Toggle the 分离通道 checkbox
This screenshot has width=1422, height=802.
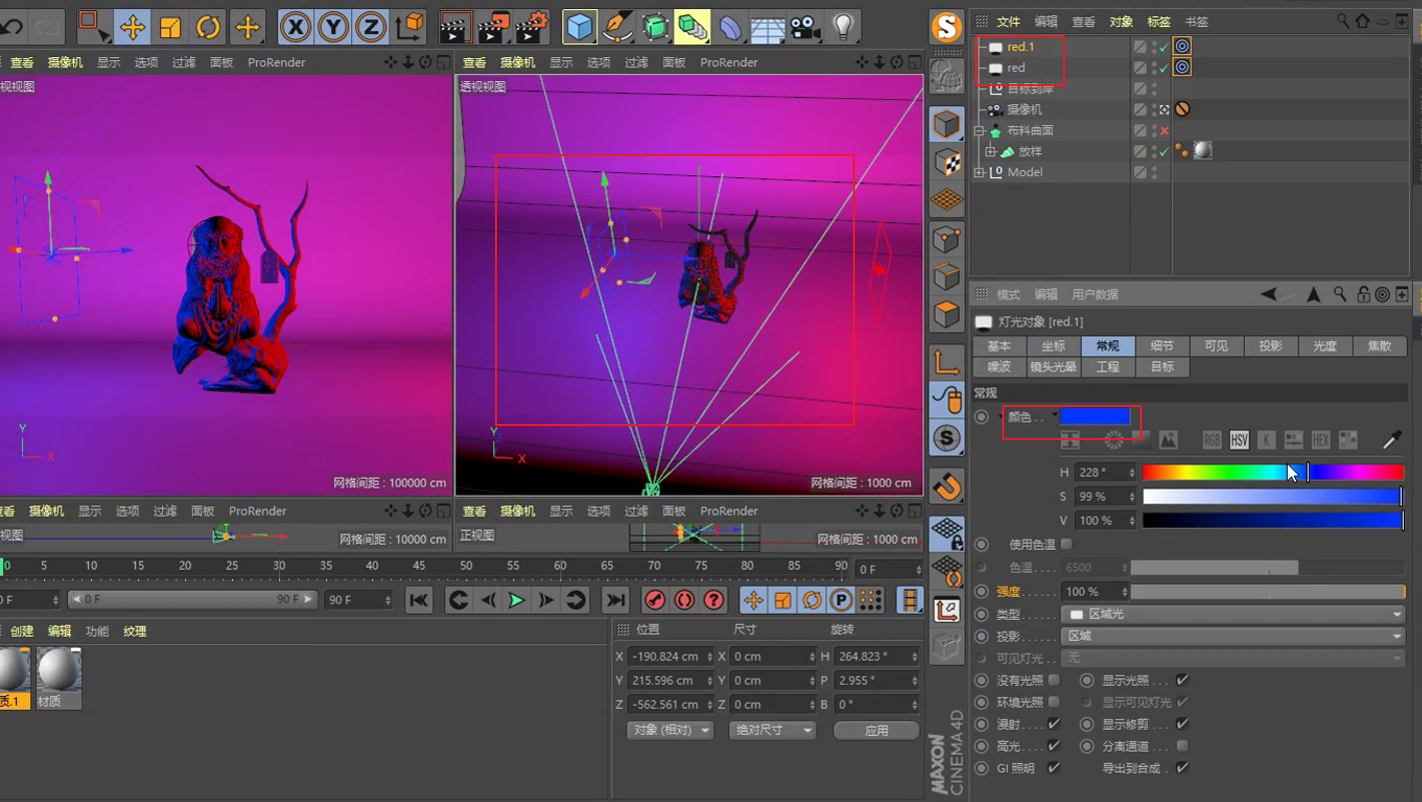point(1183,746)
